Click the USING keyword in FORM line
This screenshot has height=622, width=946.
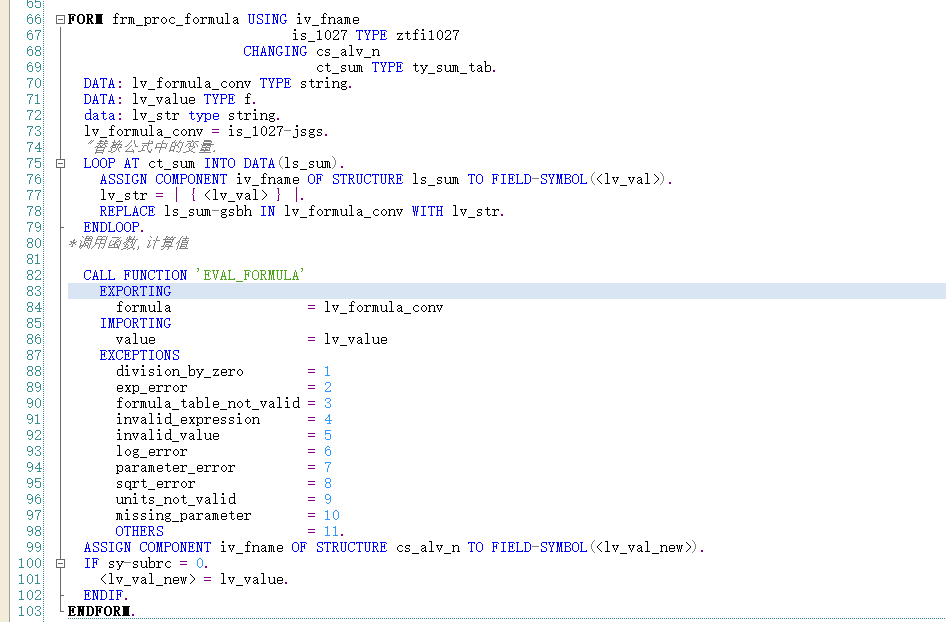point(267,19)
